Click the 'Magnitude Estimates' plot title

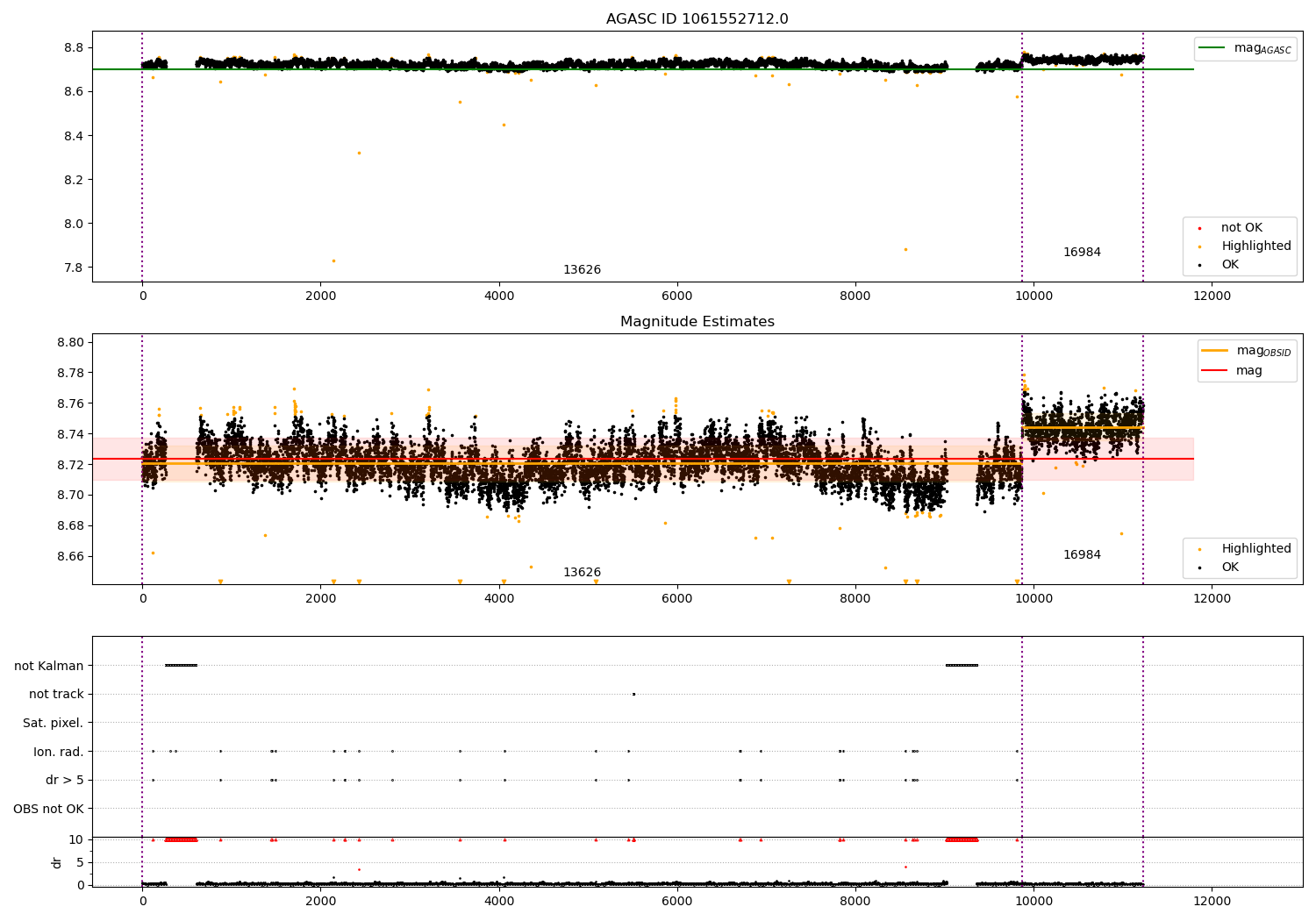tap(697, 322)
